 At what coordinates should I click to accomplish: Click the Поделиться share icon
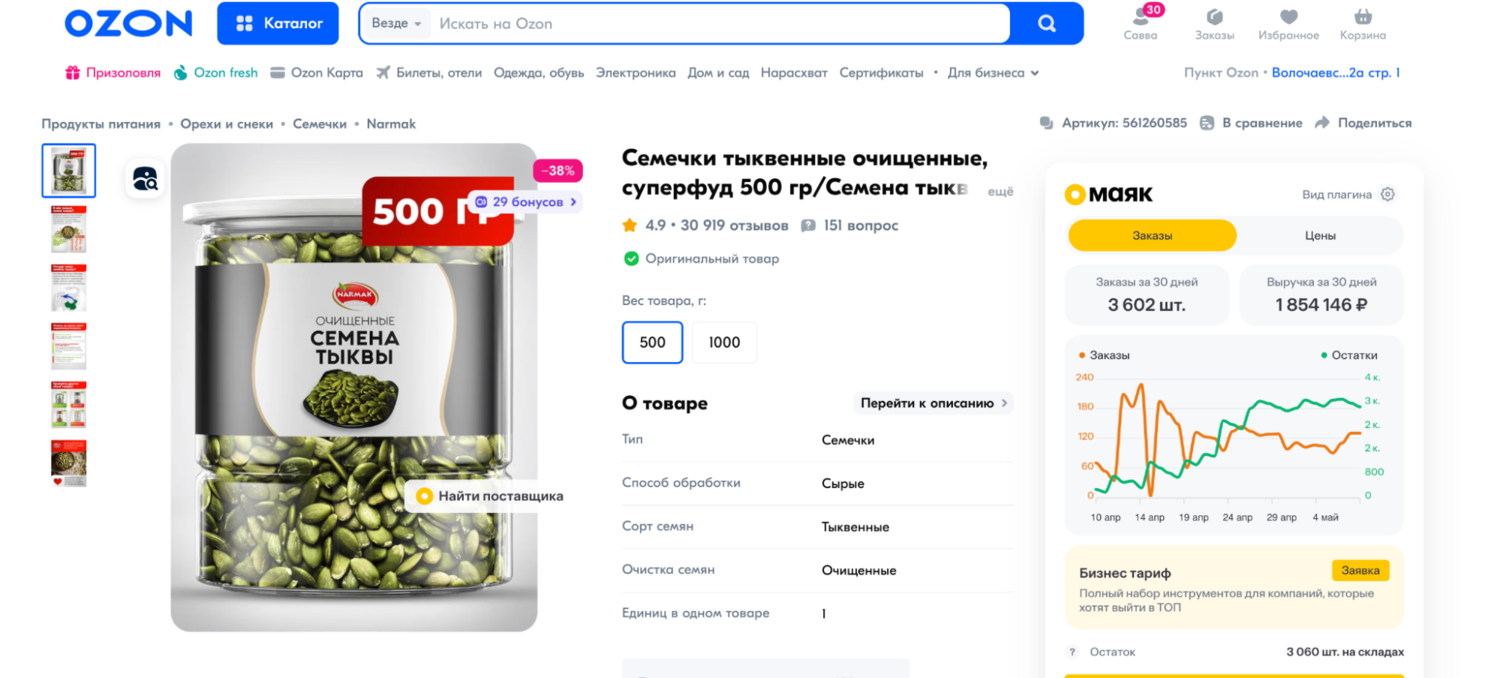coord(1322,123)
